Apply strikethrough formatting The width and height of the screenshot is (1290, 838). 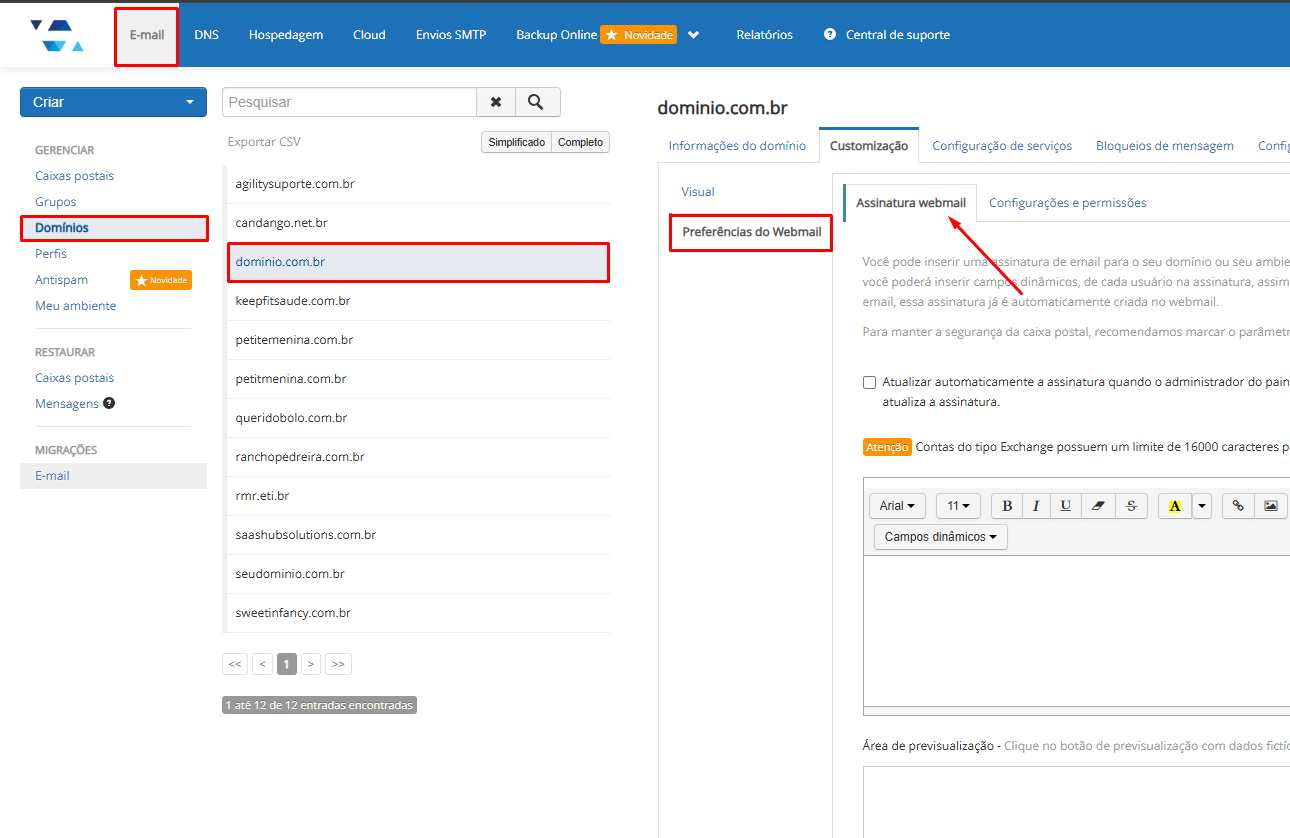(x=1131, y=506)
